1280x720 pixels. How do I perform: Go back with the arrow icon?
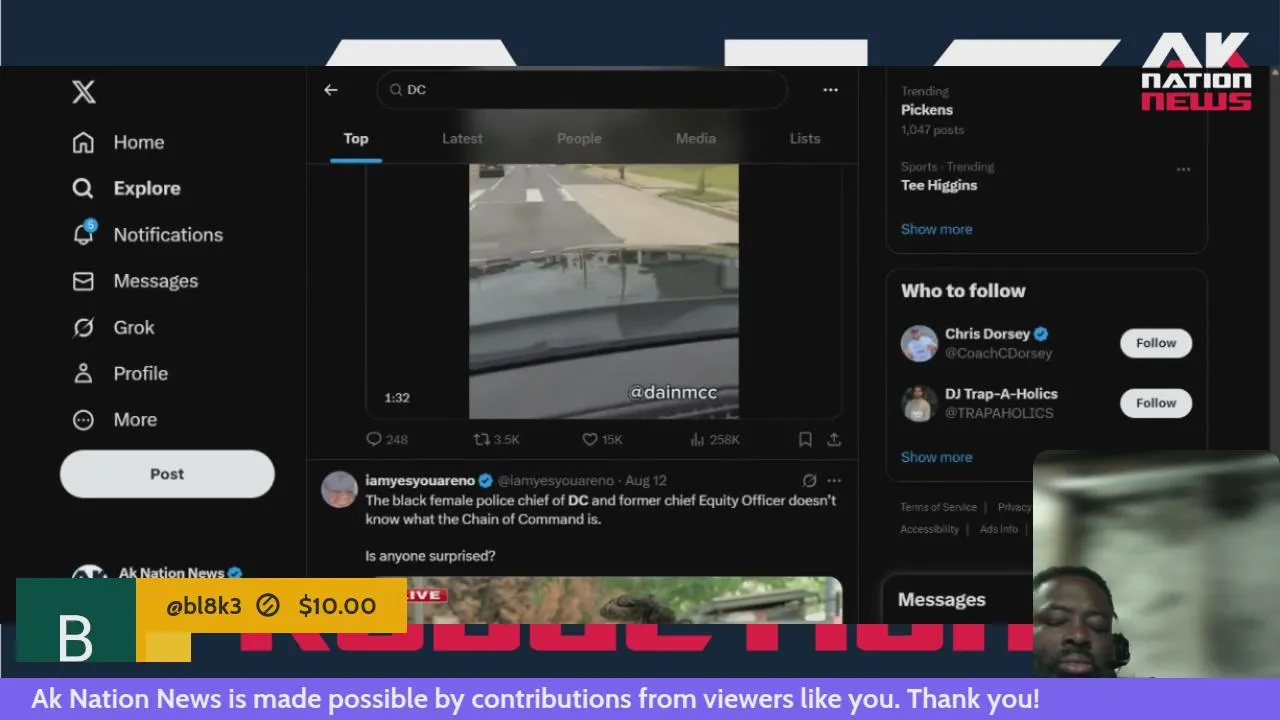click(x=331, y=90)
